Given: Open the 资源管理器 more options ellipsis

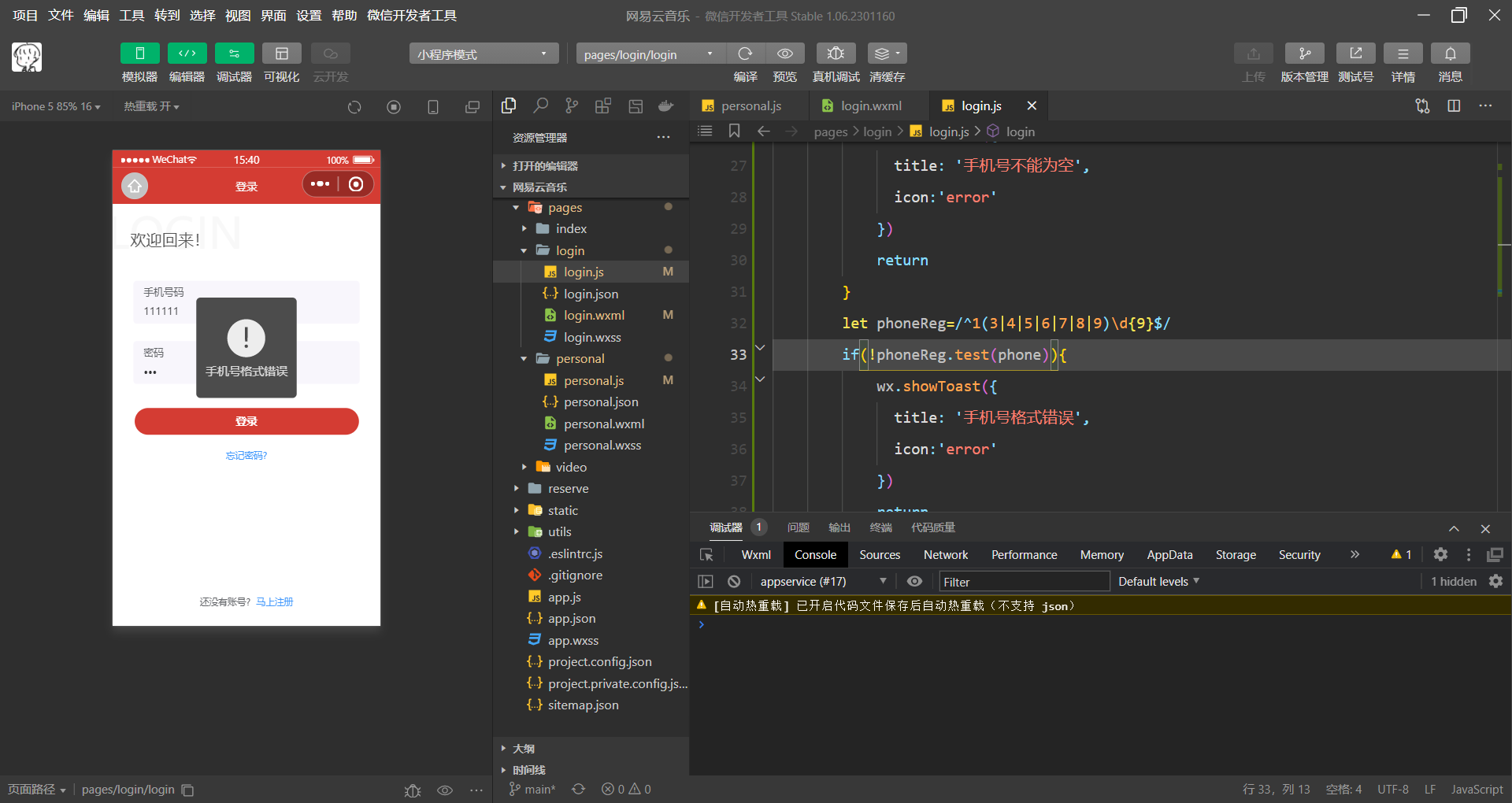Looking at the screenshot, I should (664, 137).
